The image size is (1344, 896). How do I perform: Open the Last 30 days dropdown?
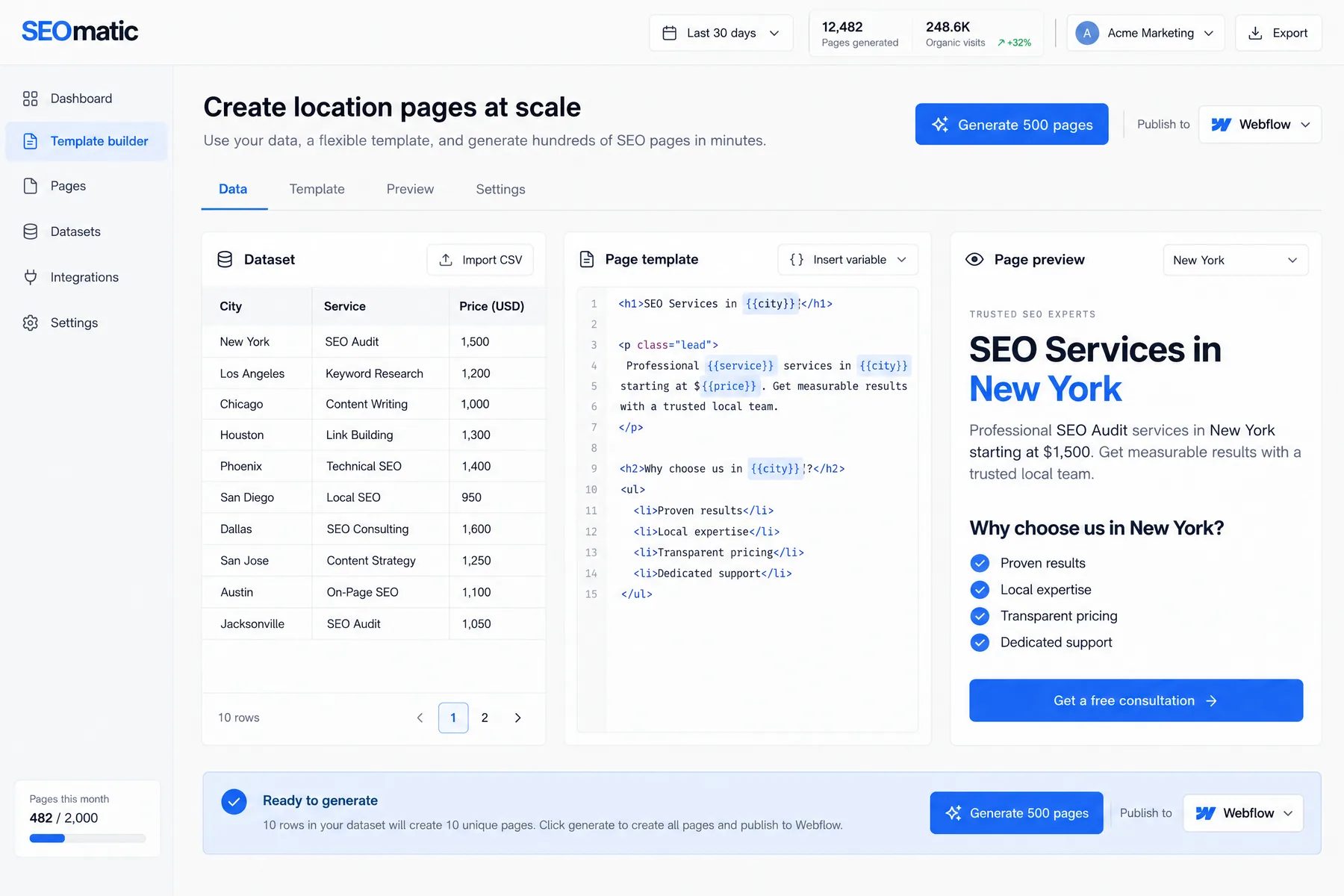point(721,33)
